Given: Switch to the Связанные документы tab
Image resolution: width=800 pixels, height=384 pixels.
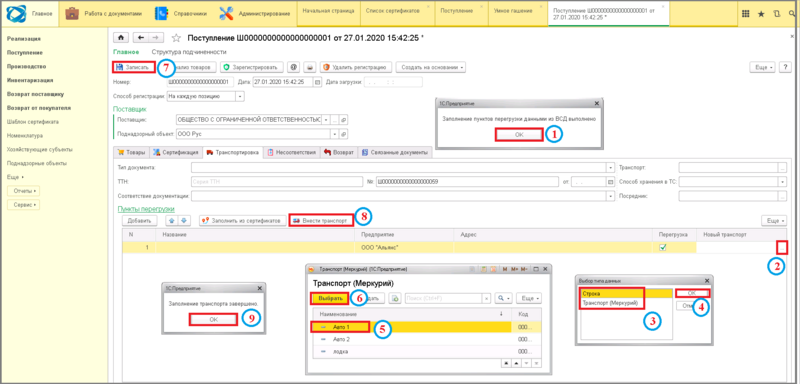Looking at the screenshot, I should click(x=395, y=152).
